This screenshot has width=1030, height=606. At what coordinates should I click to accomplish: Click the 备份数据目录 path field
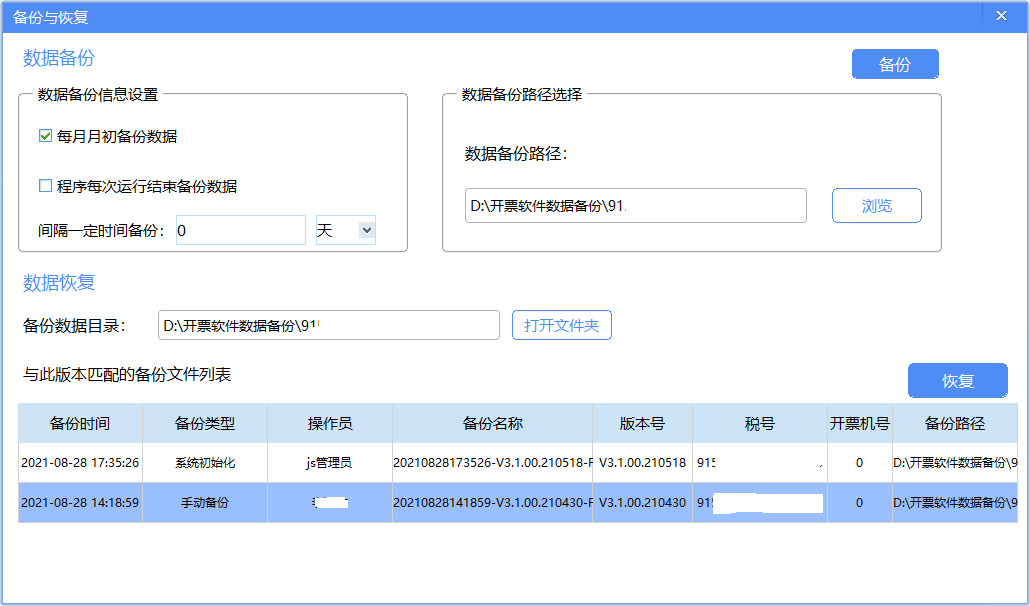328,325
